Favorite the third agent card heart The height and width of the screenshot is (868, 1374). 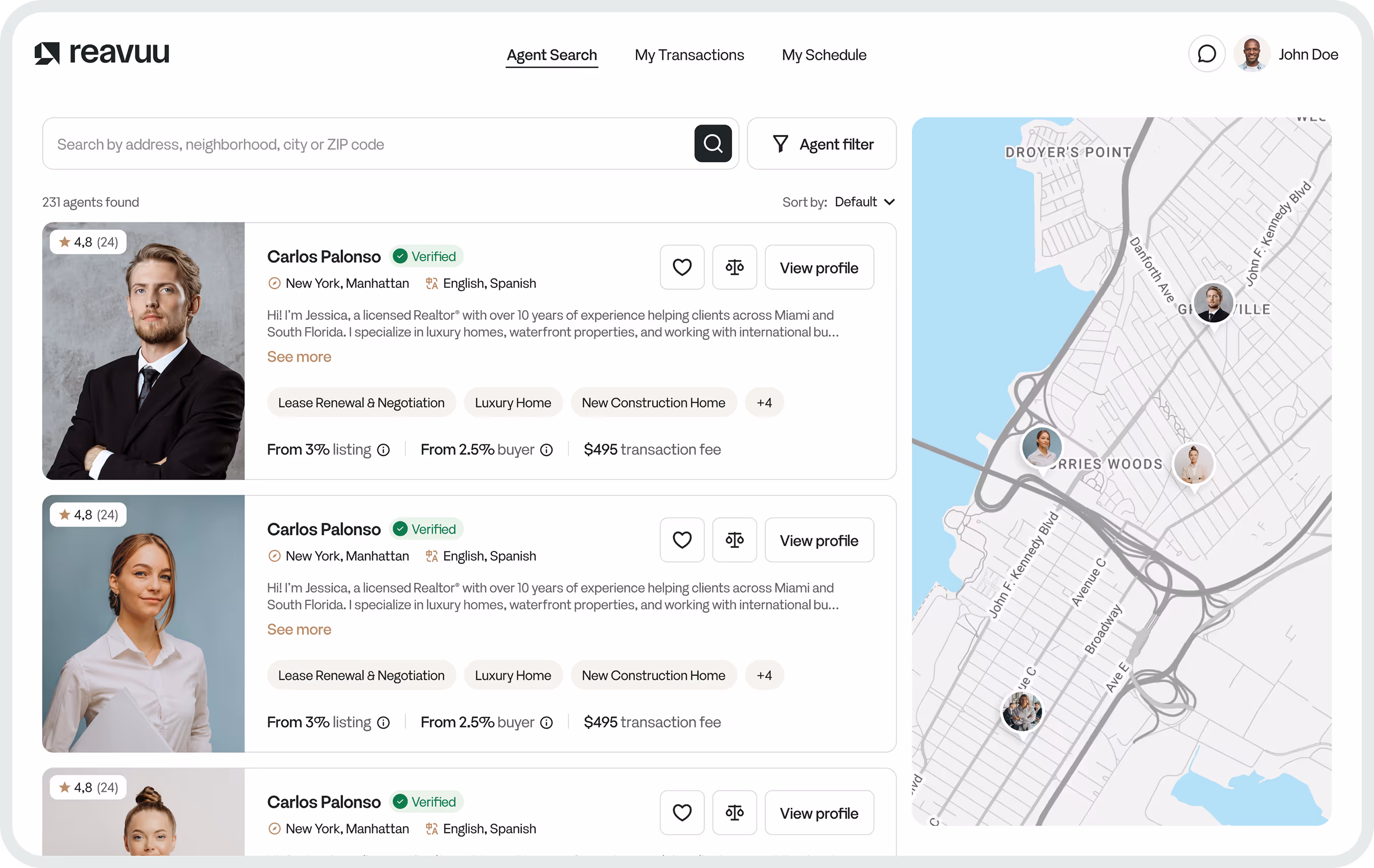point(682,813)
